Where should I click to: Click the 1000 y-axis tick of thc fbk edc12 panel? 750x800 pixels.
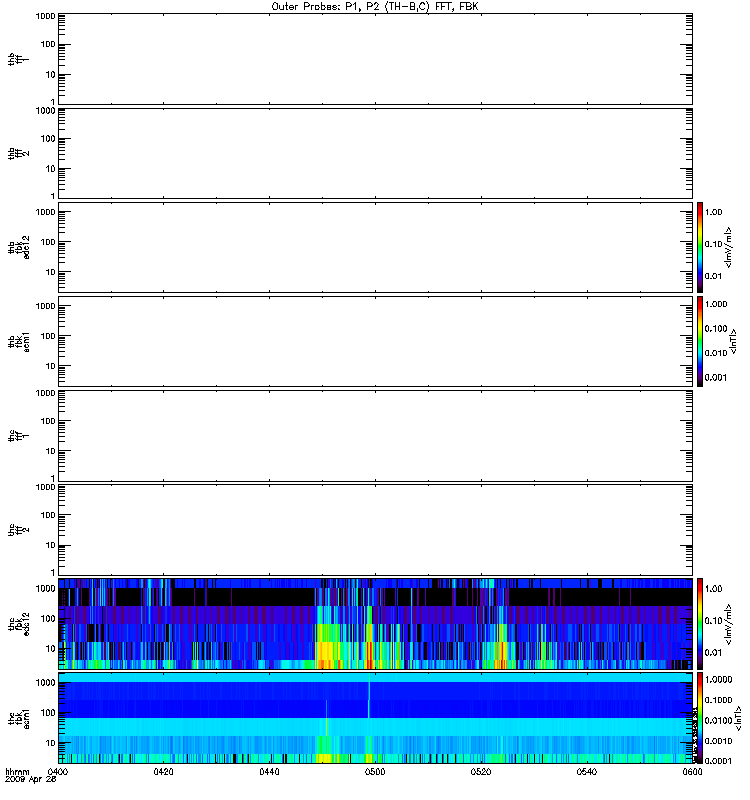point(45,589)
